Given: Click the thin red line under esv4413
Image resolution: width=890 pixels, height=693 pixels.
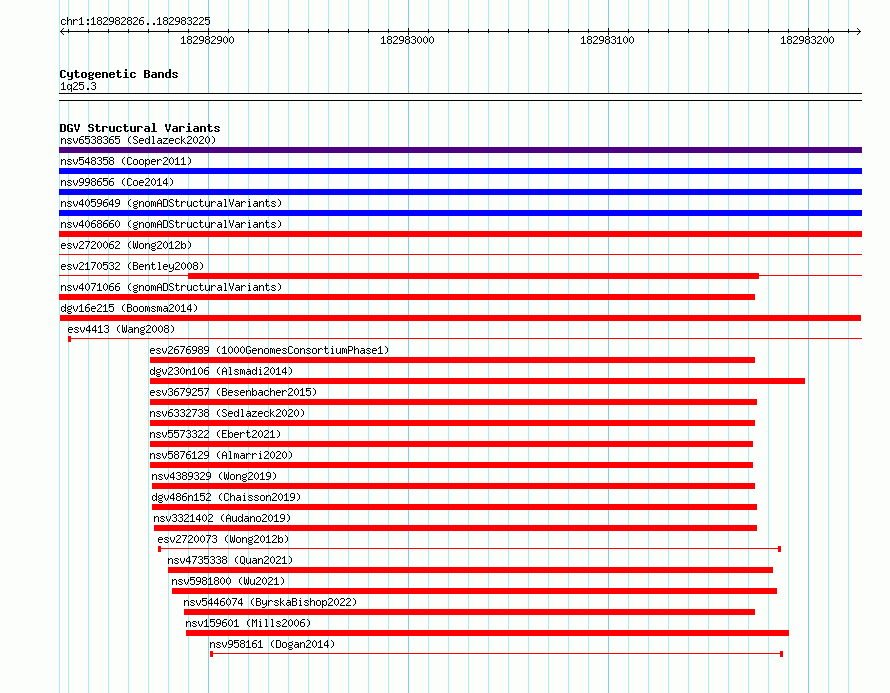Looking at the screenshot, I should click(x=465, y=339).
